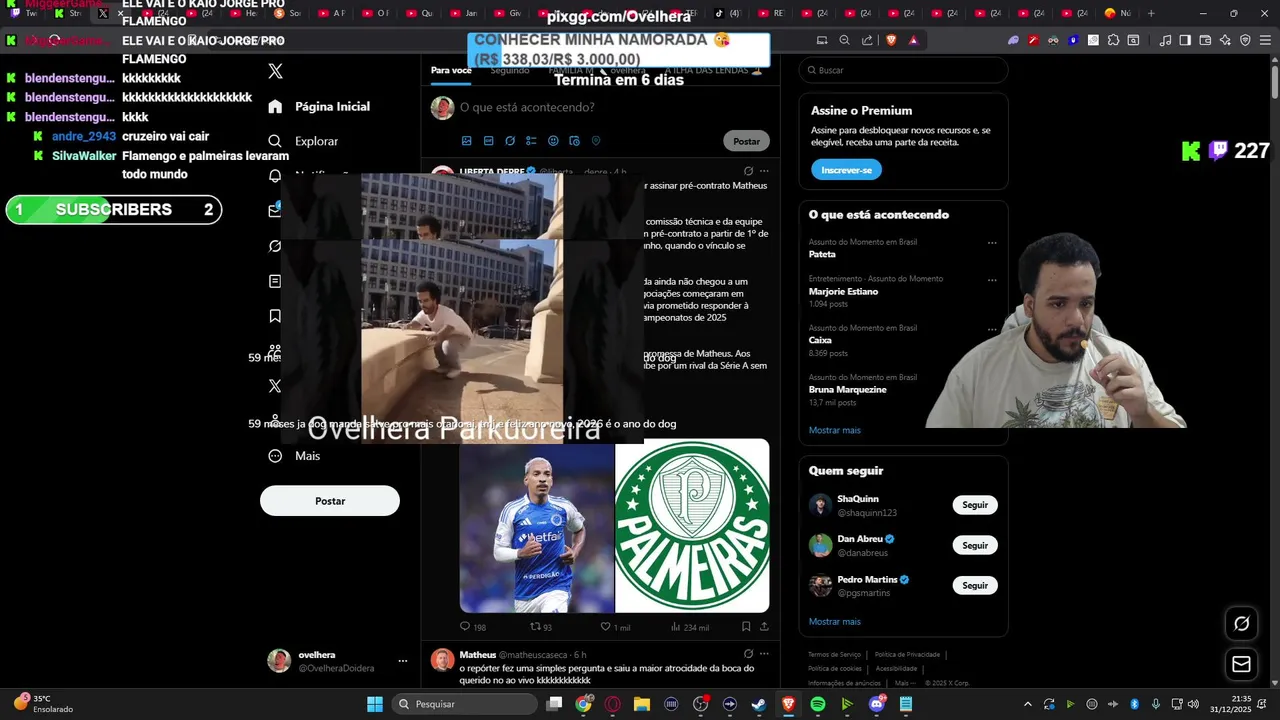Screen dimensions: 1280x720
Task: Open floating messages envelope button
Action: tap(1241, 664)
